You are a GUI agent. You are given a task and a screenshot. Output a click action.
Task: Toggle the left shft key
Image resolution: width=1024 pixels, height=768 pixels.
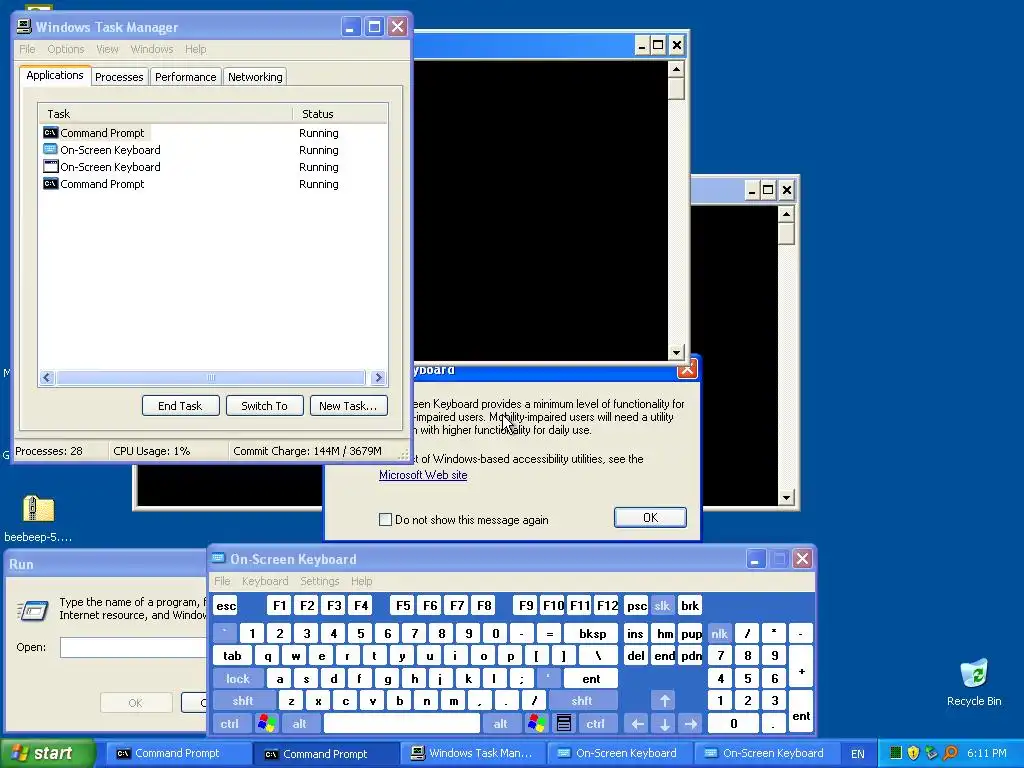point(243,701)
